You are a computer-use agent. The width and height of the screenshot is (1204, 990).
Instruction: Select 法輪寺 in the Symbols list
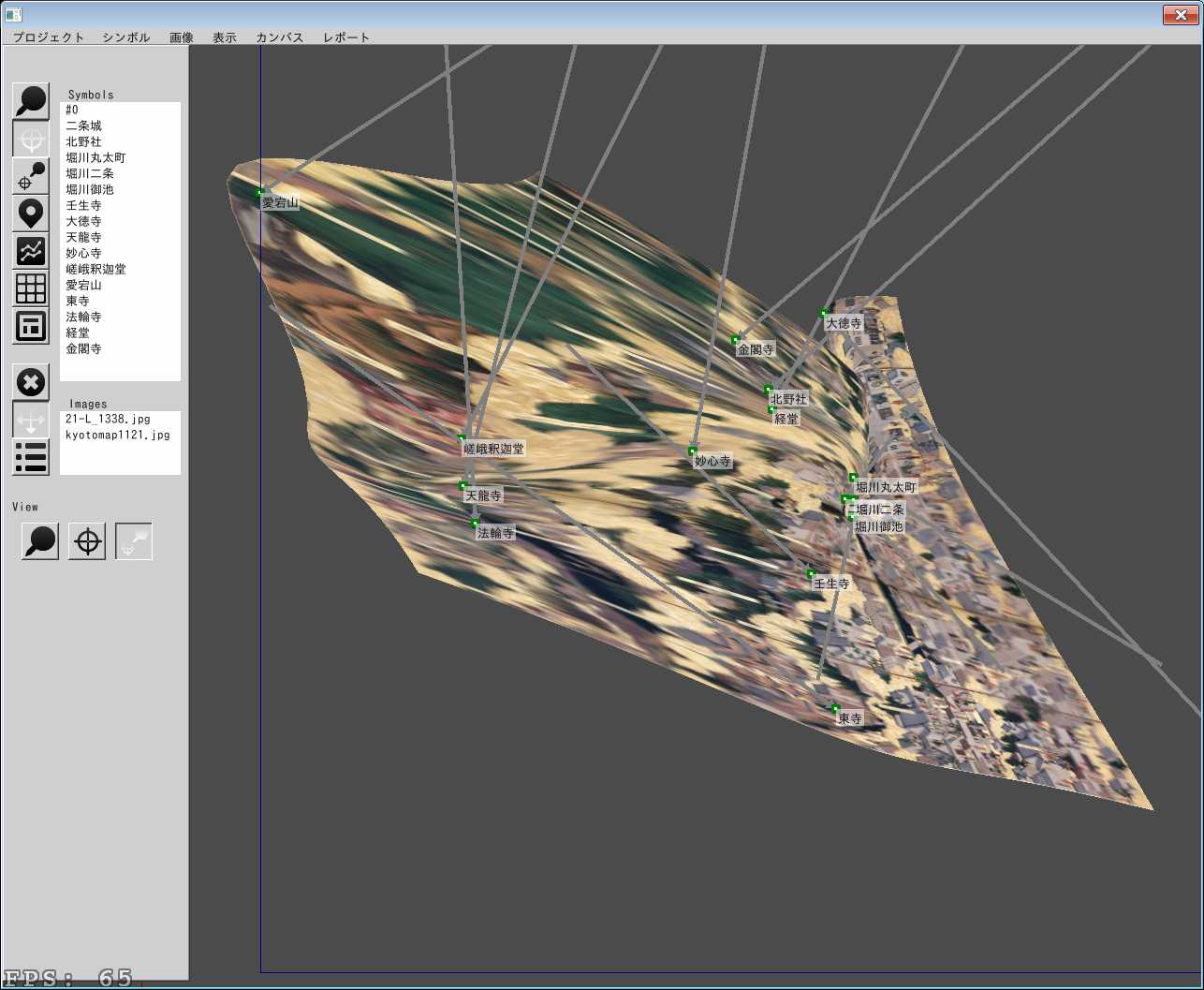pyautogui.click(x=120, y=317)
